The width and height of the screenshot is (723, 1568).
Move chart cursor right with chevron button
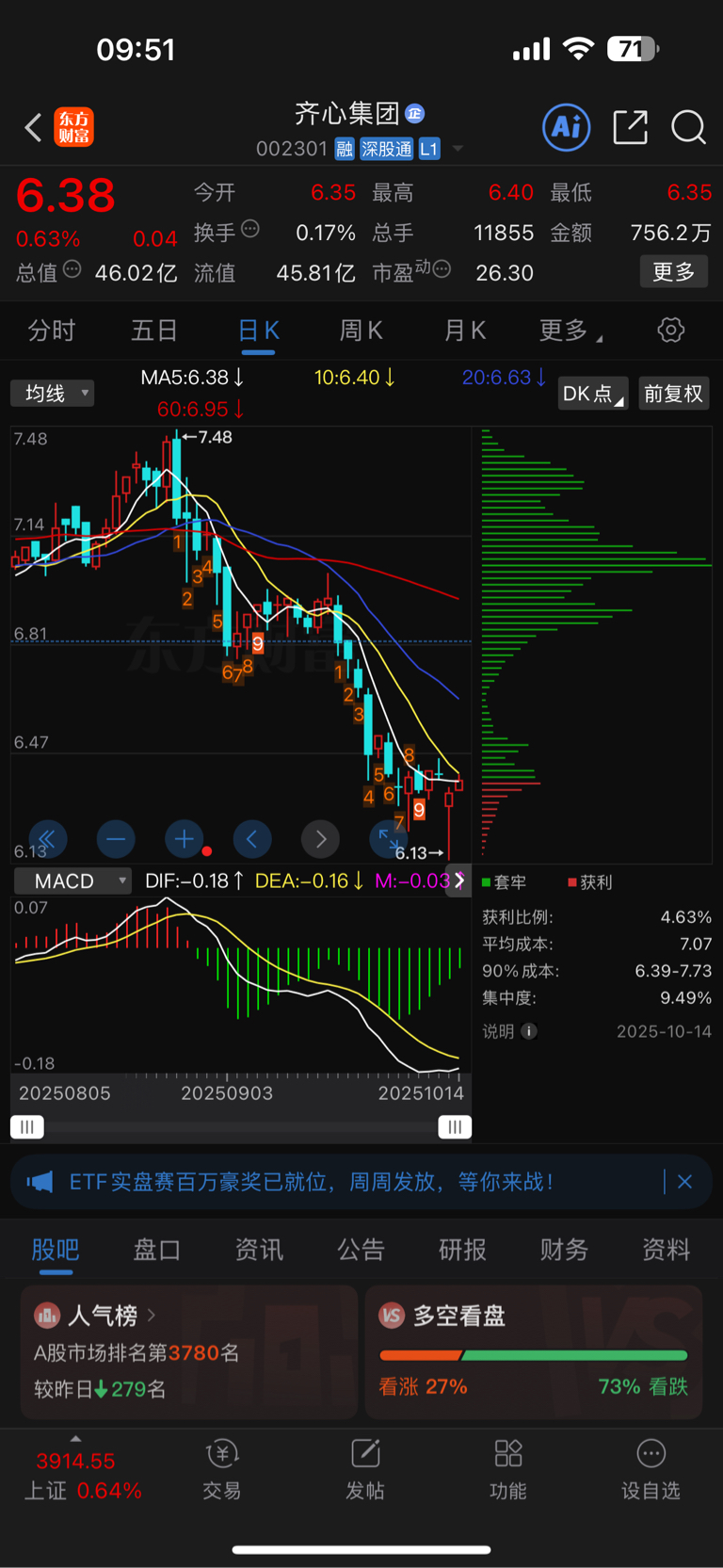320,838
